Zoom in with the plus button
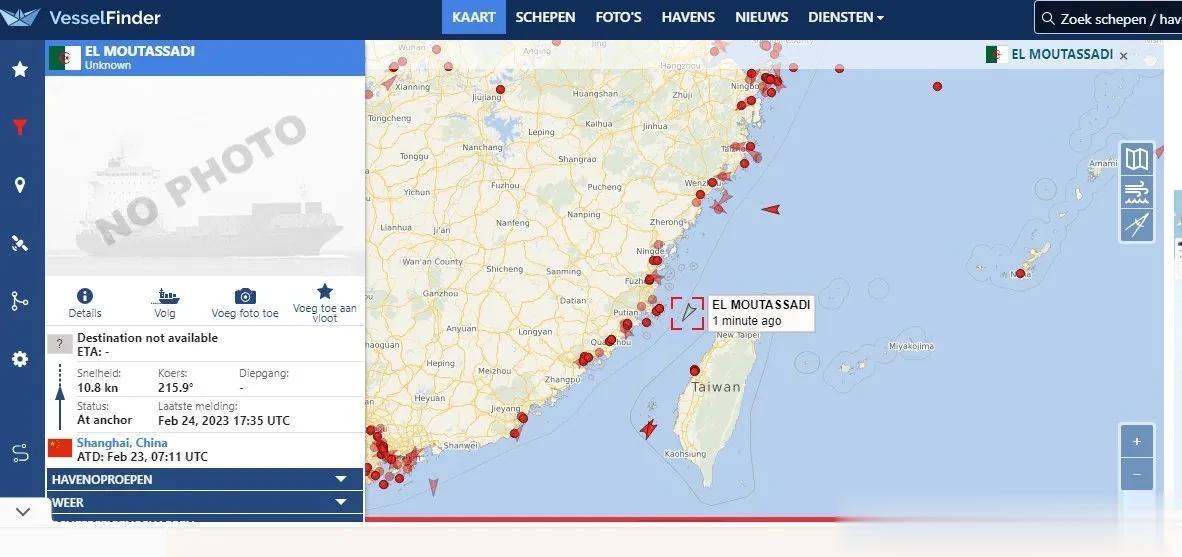Screen dimensions: 1182x557 pos(1137,442)
